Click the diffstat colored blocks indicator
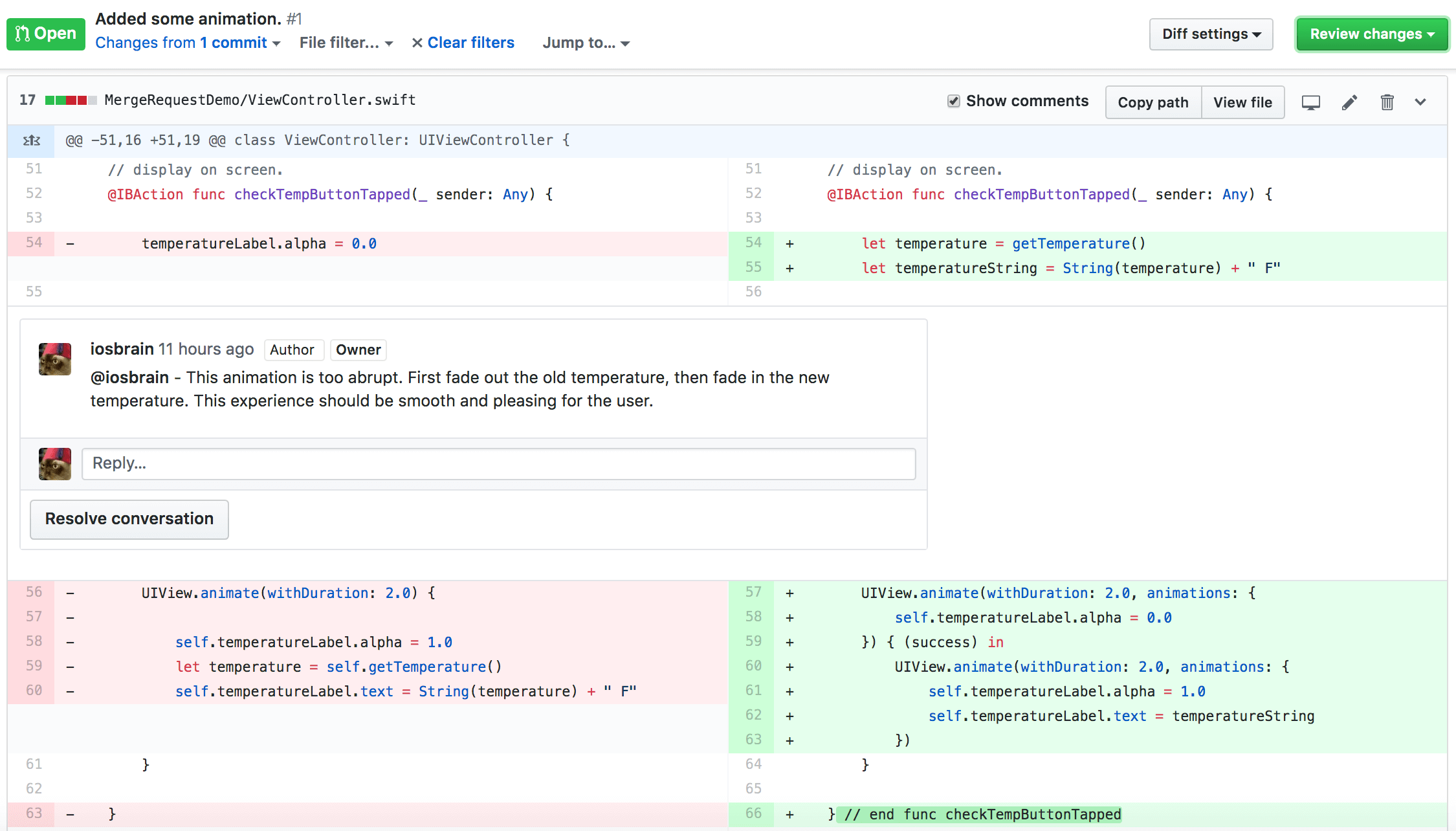This screenshot has width=1456, height=831. point(71,100)
